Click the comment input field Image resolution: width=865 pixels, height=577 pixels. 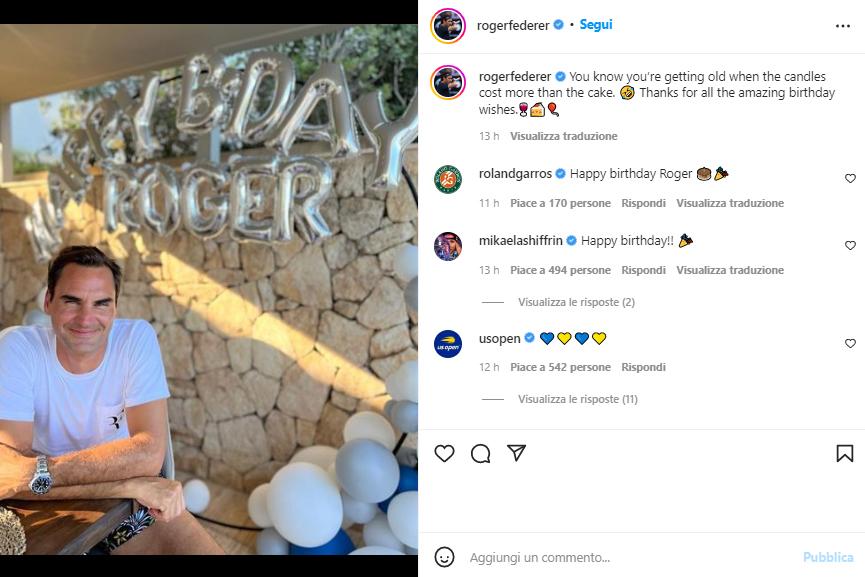tap(620, 557)
